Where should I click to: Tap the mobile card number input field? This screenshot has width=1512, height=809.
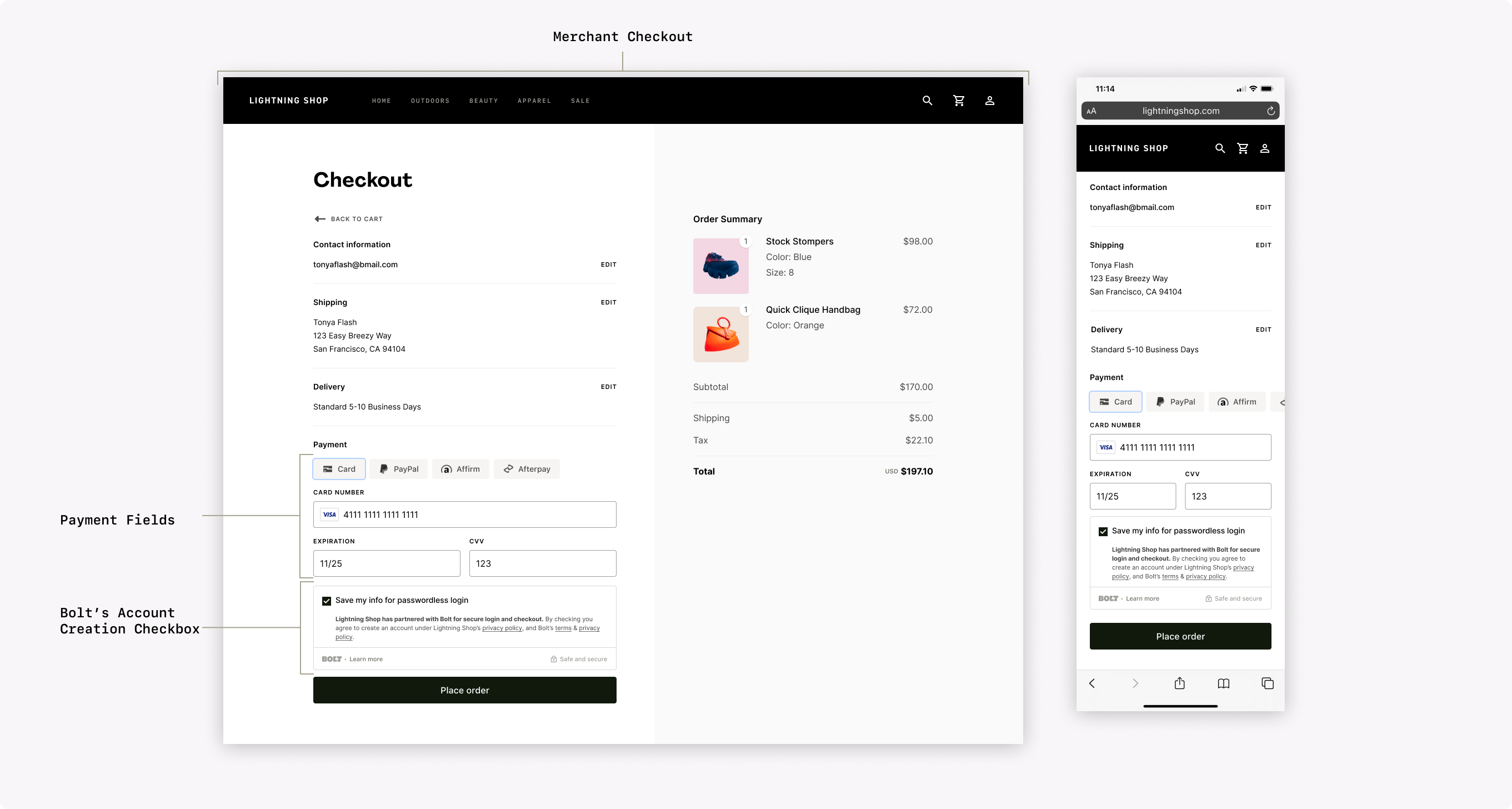[1180, 447]
